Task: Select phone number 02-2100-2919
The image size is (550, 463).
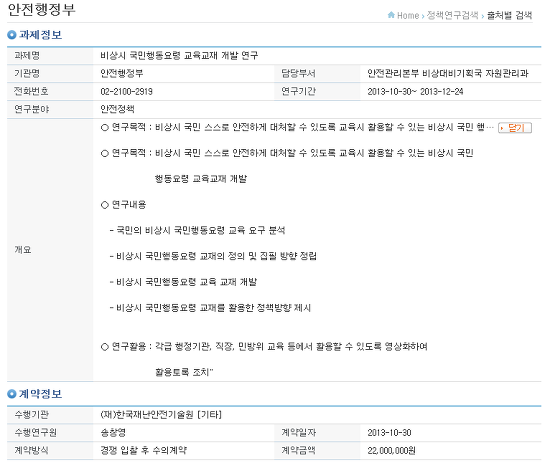Action: [x=126, y=92]
